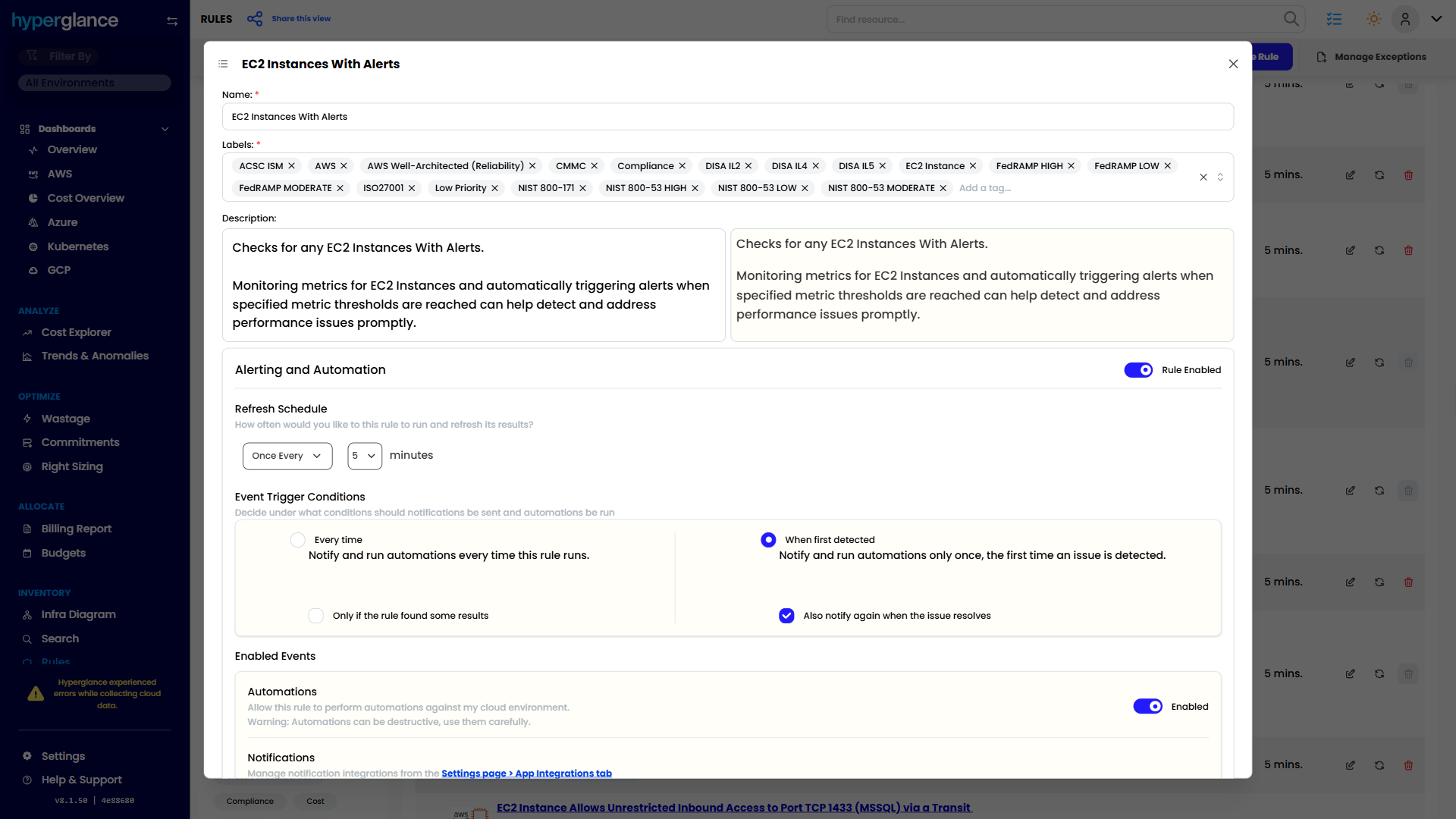Open Settings page App Integrations tab link

[x=526, y=773]
